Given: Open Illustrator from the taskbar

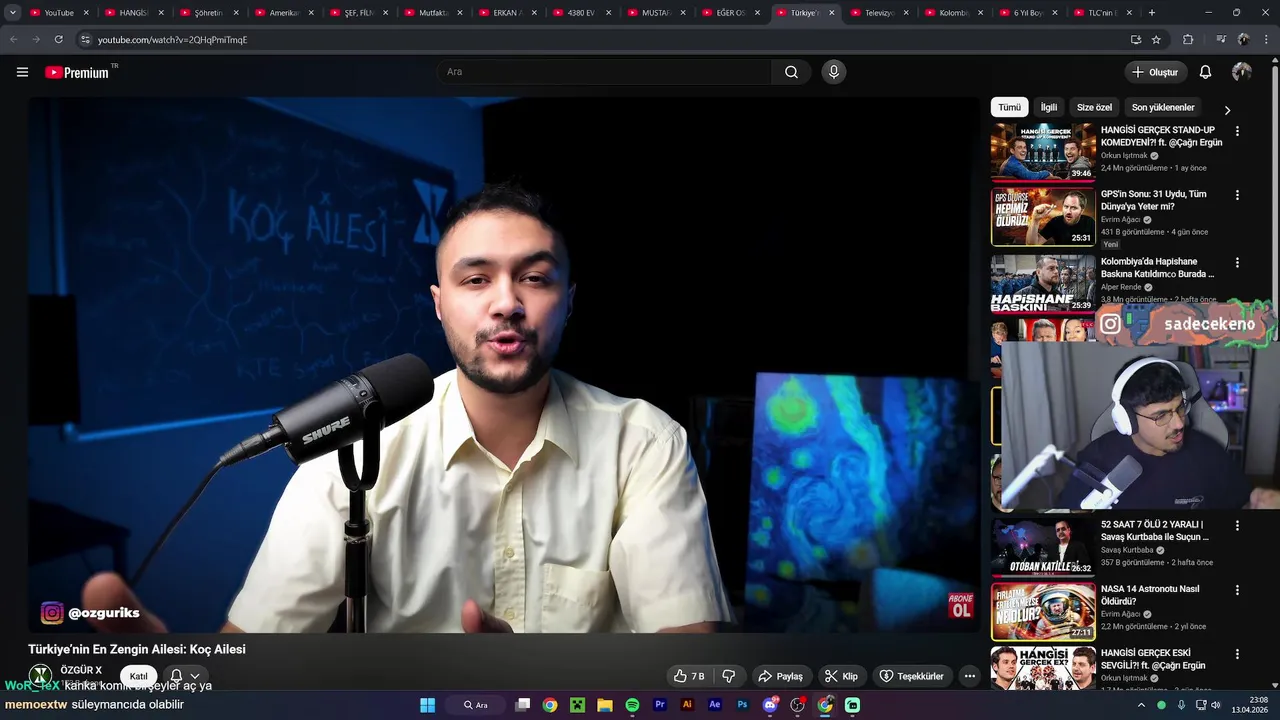Looking at the screenshot, I should click(x=687, y=705).
